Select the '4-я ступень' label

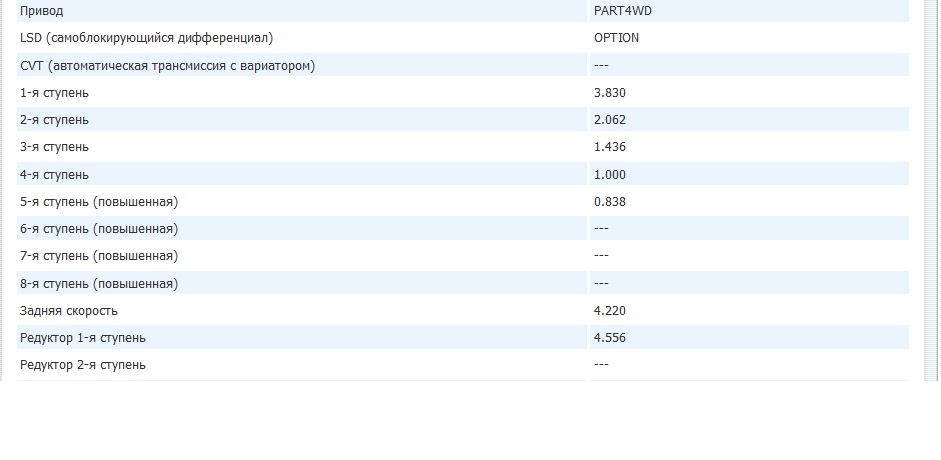tap(54, 175)
